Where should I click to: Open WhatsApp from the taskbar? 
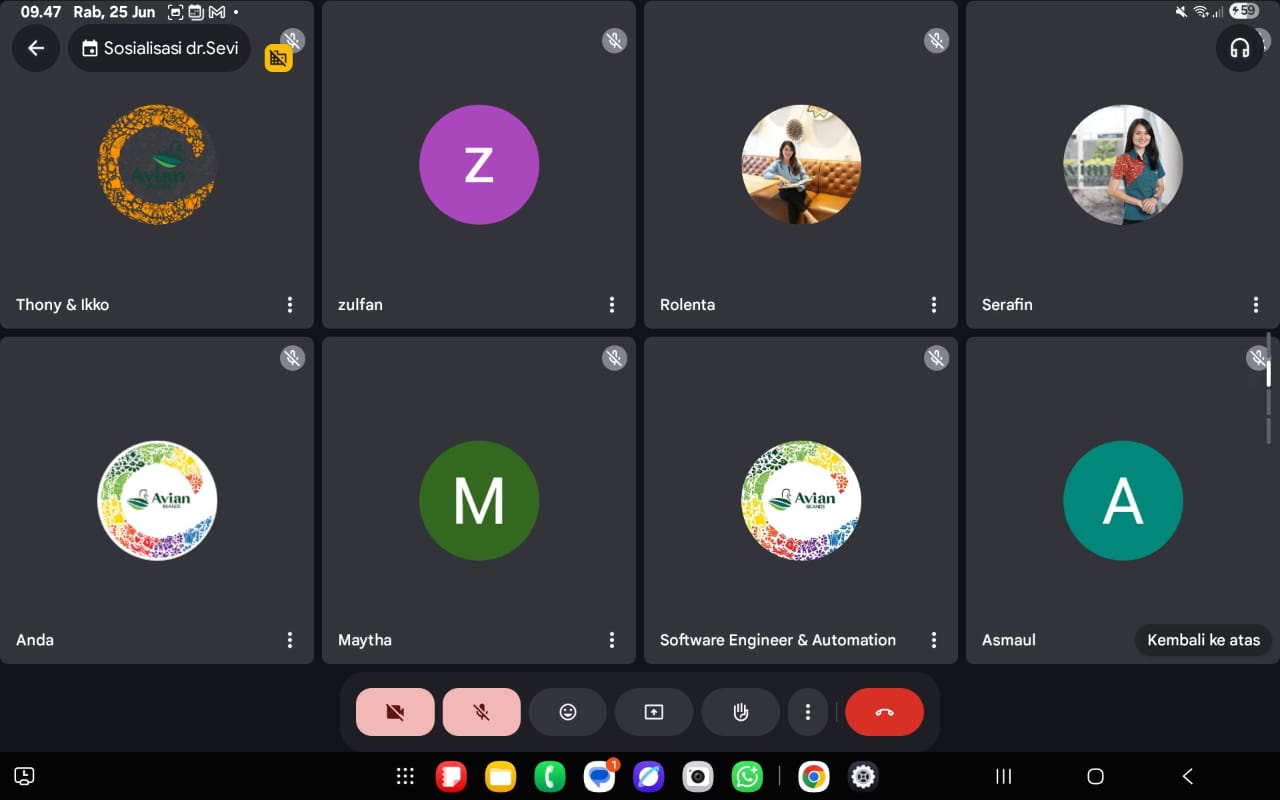click(x=747, y=776)
